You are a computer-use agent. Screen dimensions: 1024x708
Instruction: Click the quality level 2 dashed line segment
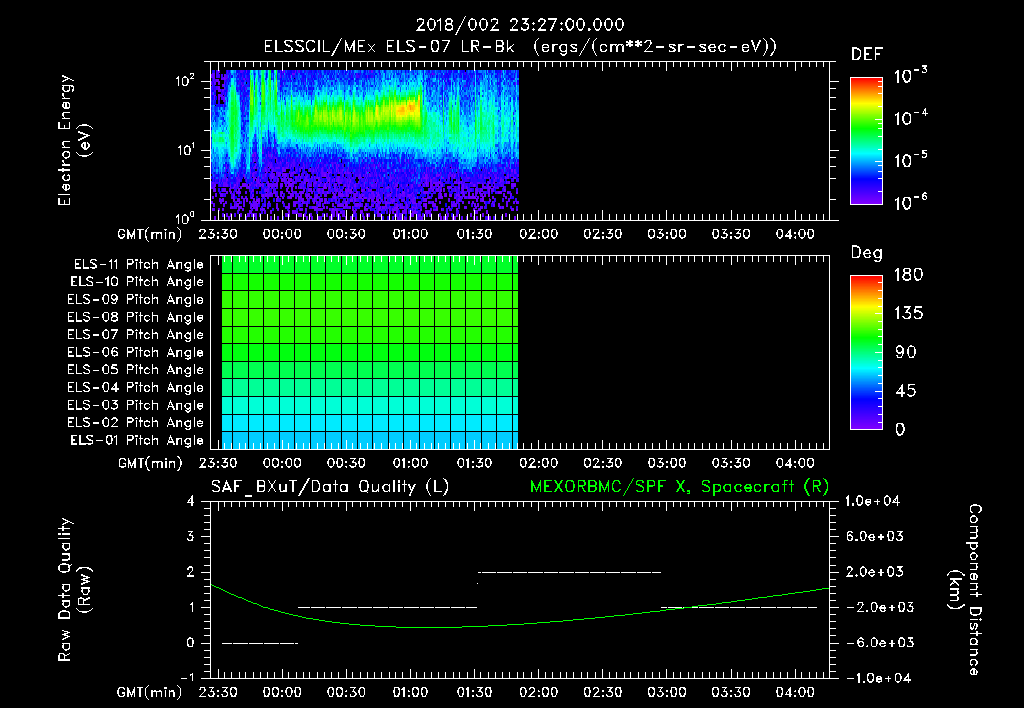click(x=569, y=572)
